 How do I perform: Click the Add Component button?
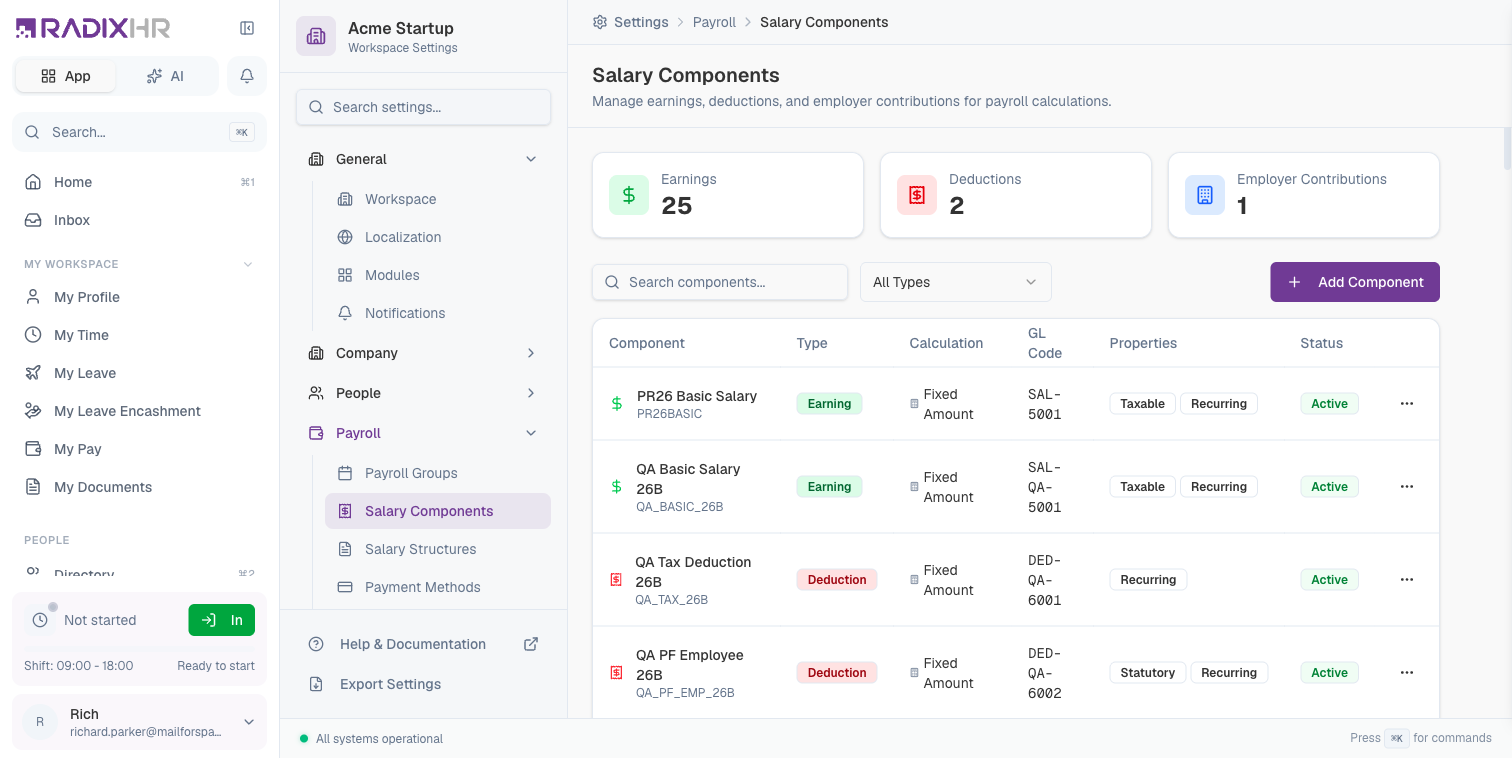click(x=1355, y=282)
